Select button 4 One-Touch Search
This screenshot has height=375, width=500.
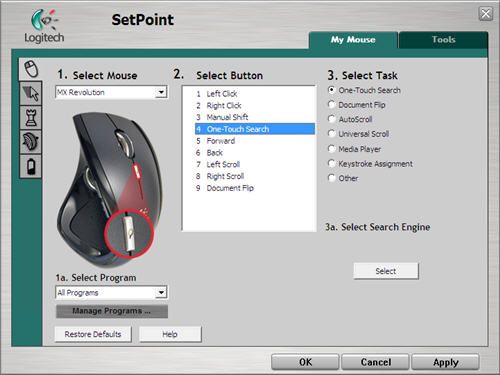tap(255, 129)
